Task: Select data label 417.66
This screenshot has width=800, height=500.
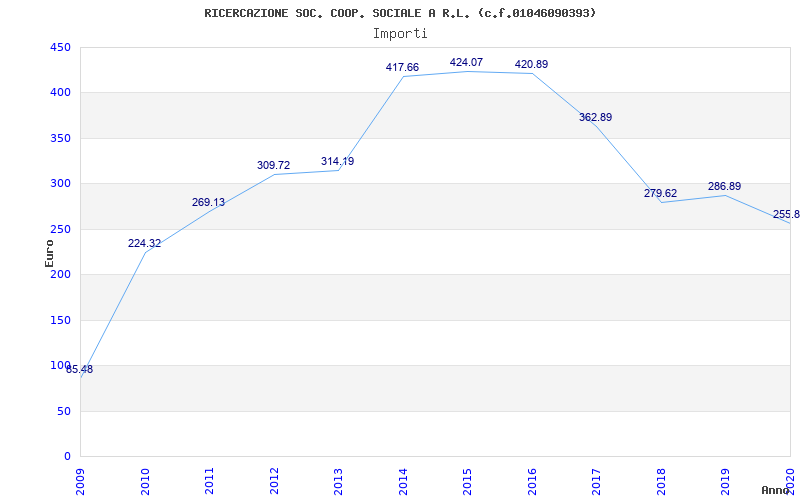Action: (x=402, y=67)
